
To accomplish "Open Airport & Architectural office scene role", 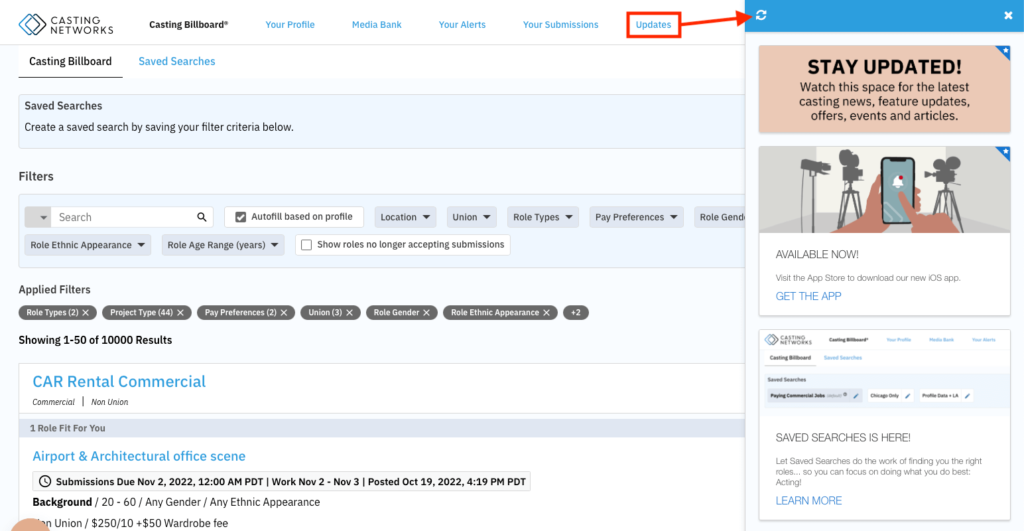I will [139, 456].
